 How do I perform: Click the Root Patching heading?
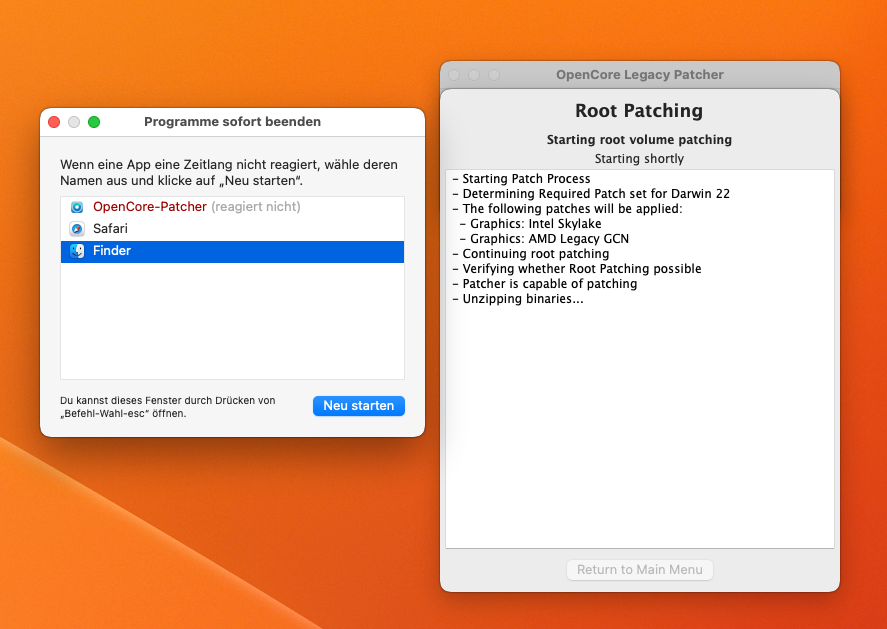click(639, 111)
